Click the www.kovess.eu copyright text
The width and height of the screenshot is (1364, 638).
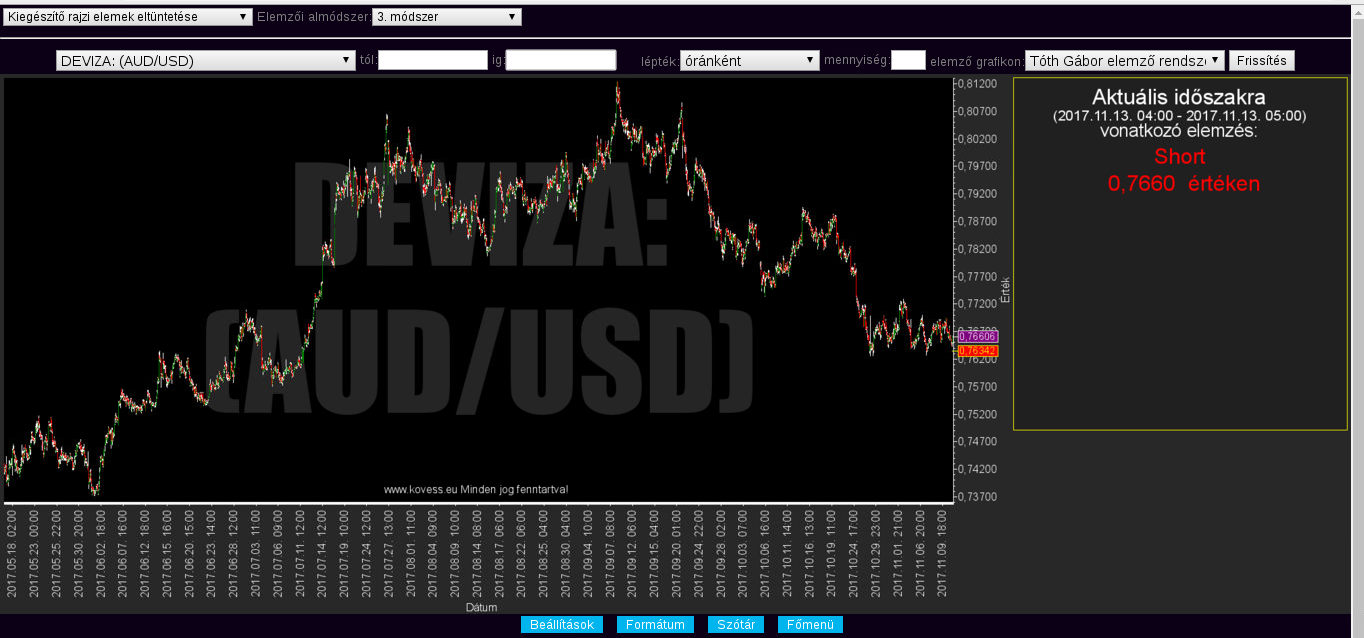(x=476, y=490)
